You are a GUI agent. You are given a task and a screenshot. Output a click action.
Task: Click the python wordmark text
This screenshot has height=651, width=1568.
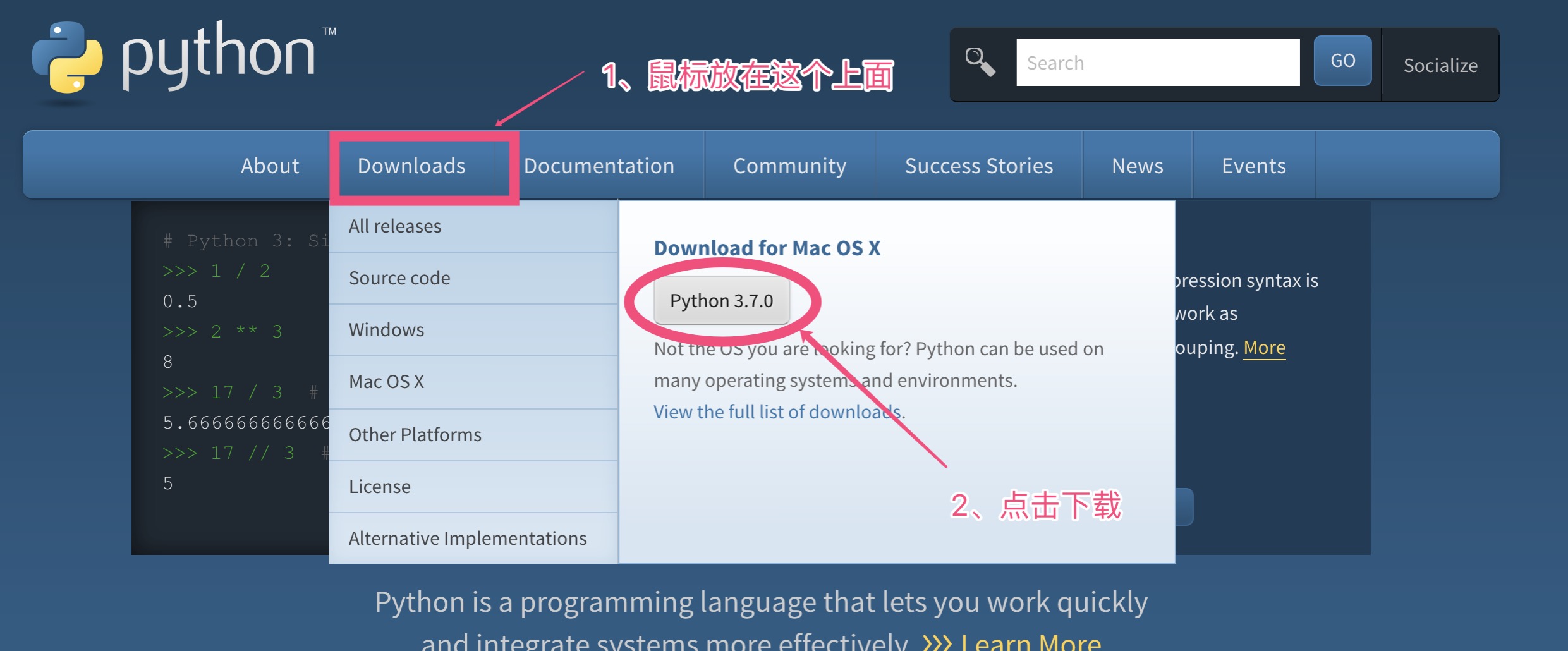[219, 56]
